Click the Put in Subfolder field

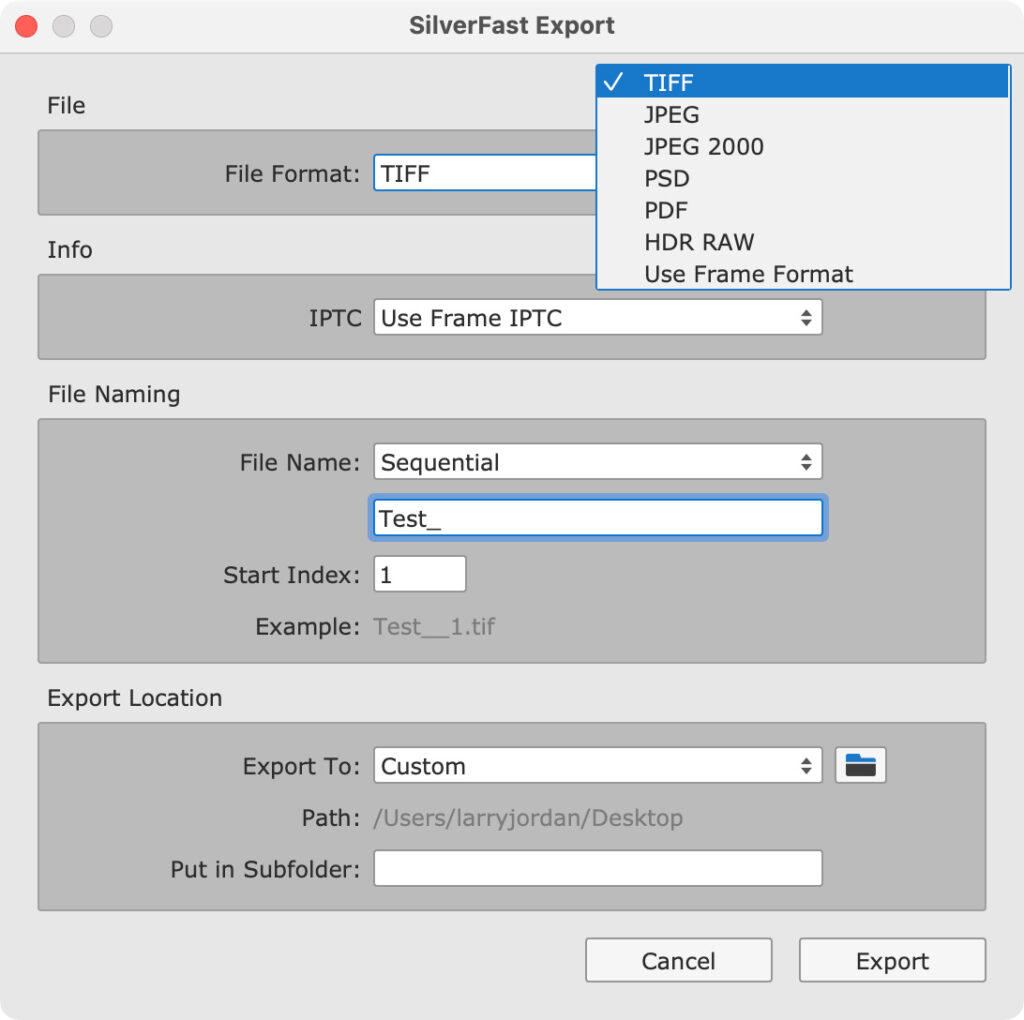597,868
